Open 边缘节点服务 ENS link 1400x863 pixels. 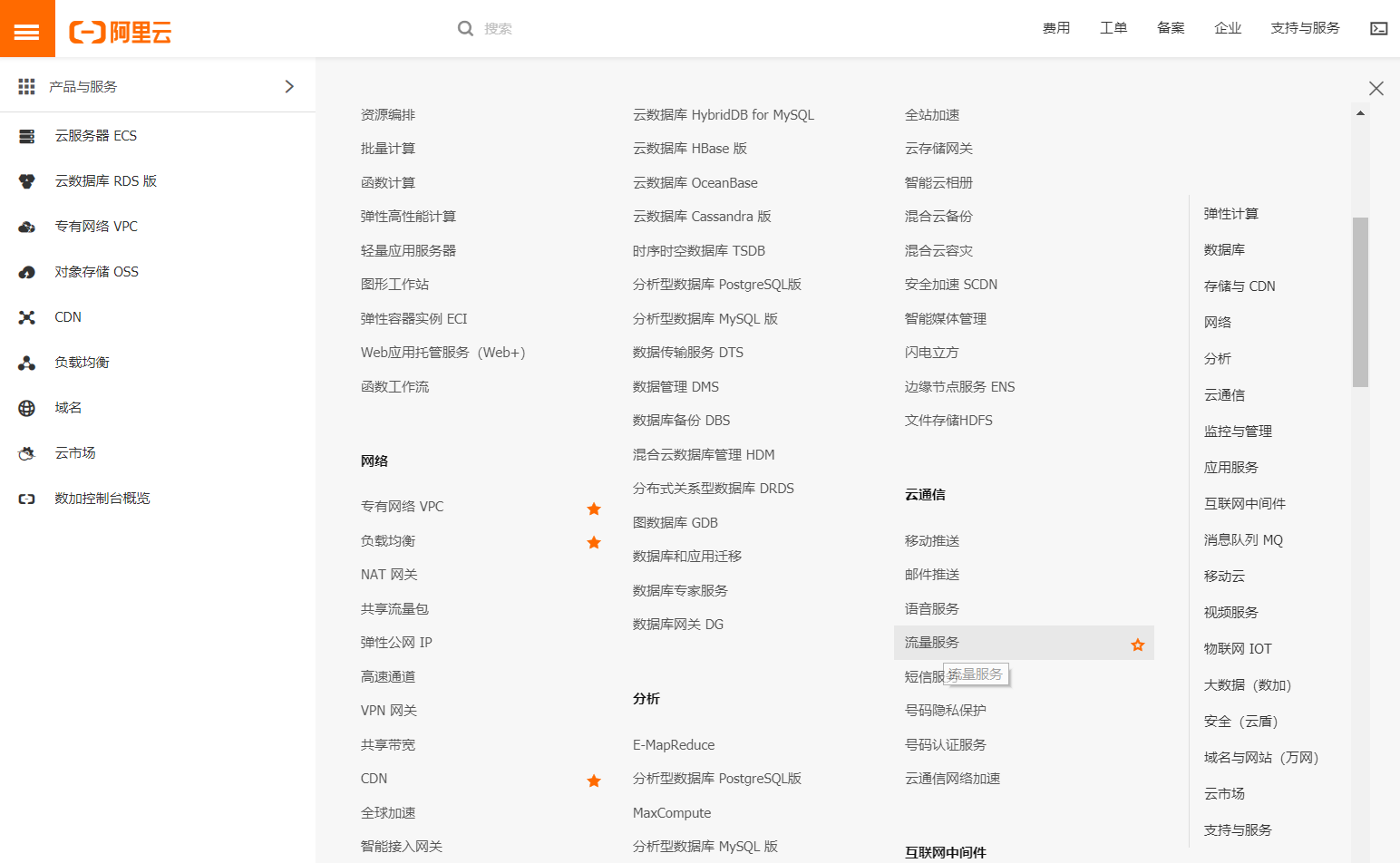tap(959, 387)
